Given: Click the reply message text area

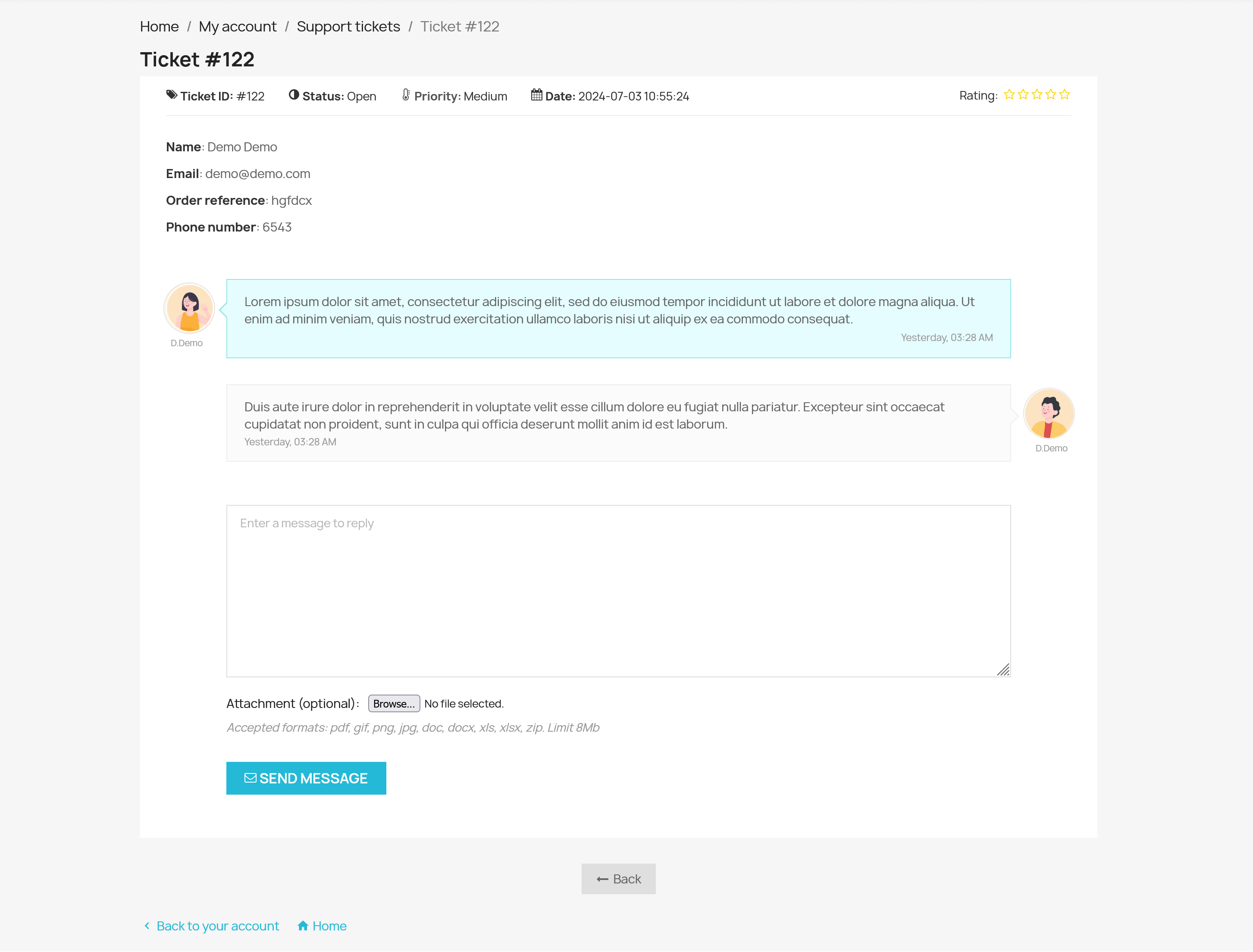Looking at the screenshot, I should coord(618,591).
